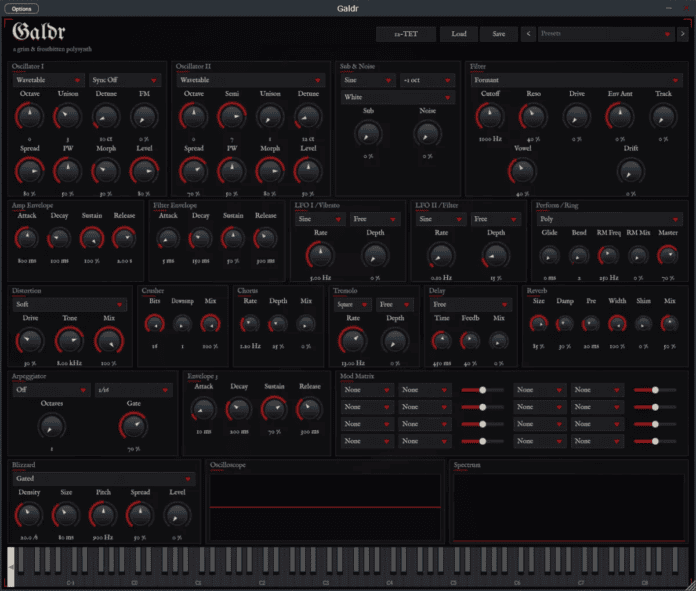Click the Amp Envelope Sustain knob

coord(92,238)
